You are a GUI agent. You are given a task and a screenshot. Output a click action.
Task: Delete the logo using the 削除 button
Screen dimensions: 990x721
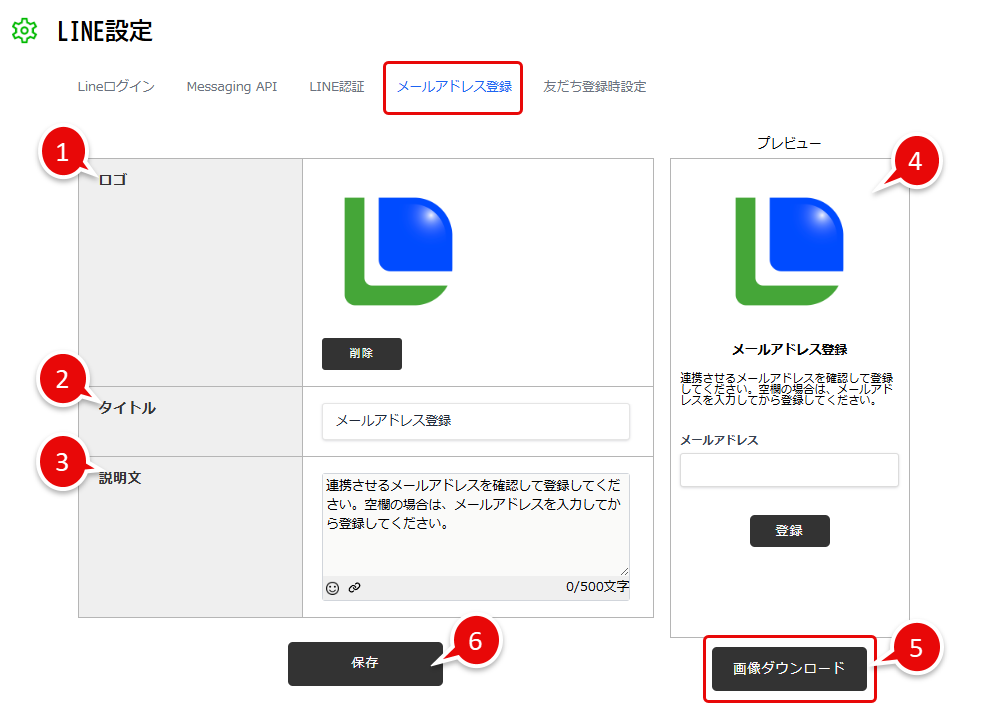361,353
